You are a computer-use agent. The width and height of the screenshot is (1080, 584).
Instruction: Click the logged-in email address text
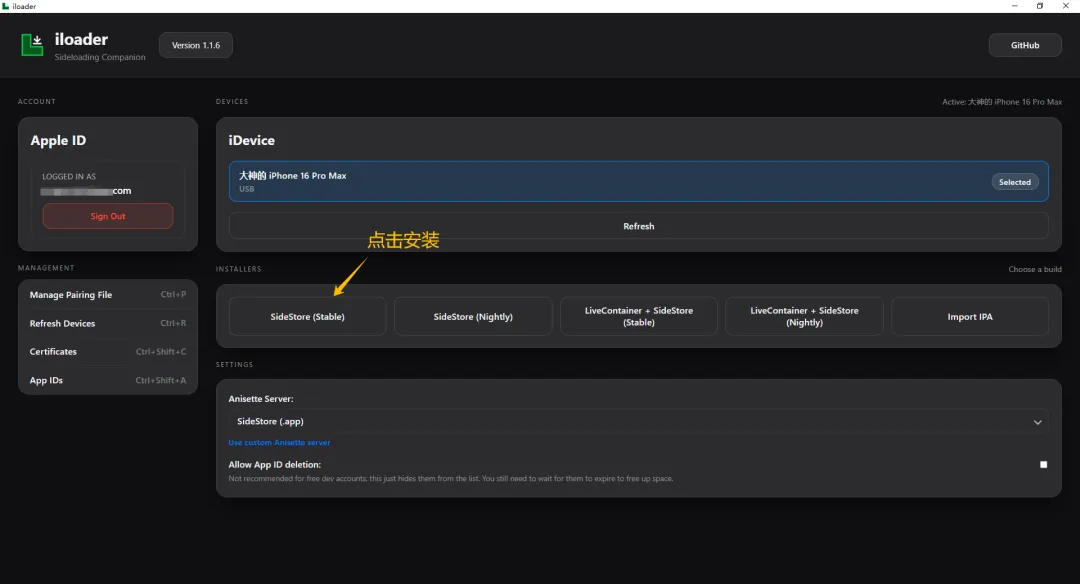(85, 191)
